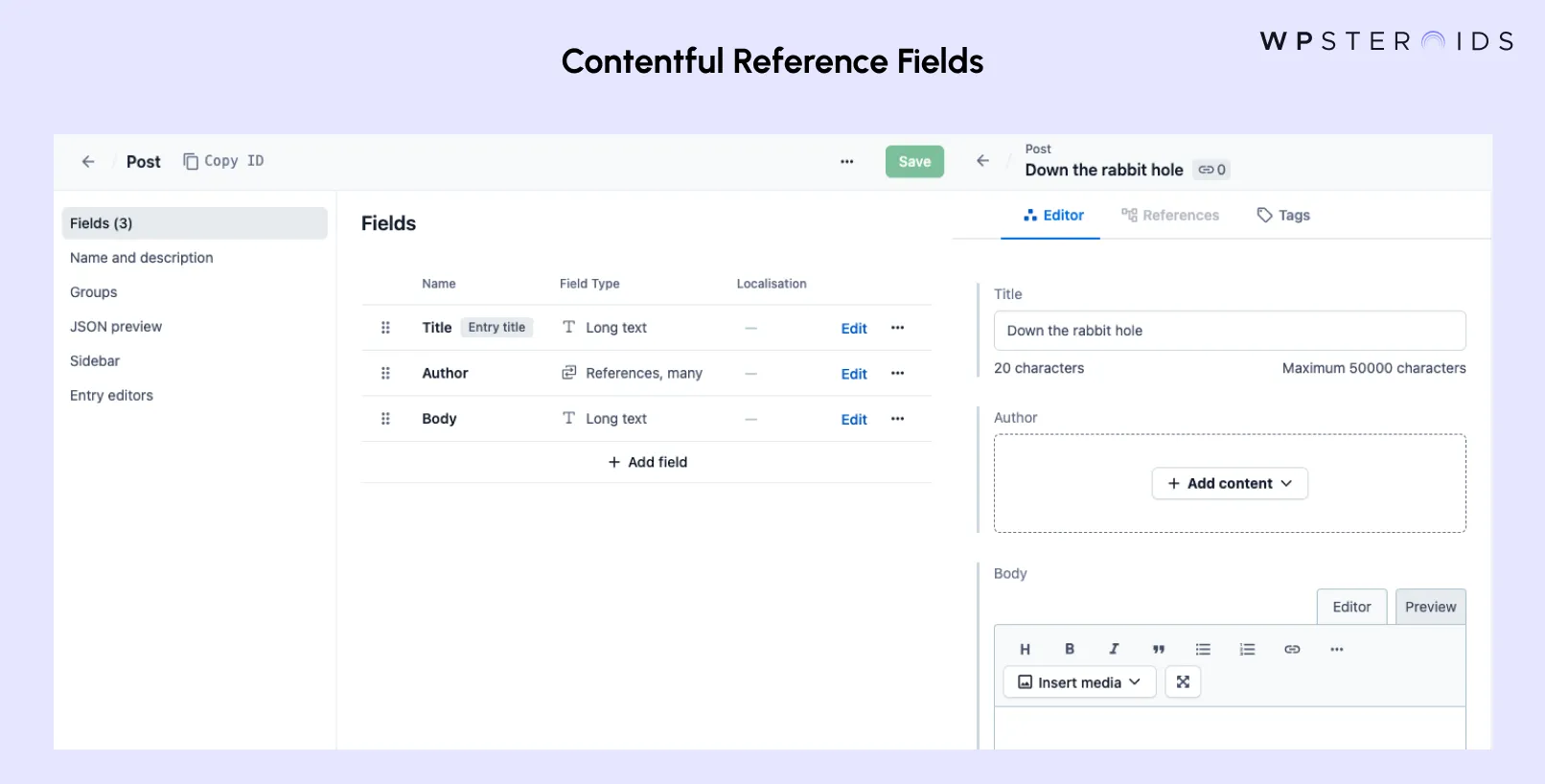Switch to the References tab
The image size is (1545, 784).
[x=1169, y=216]
